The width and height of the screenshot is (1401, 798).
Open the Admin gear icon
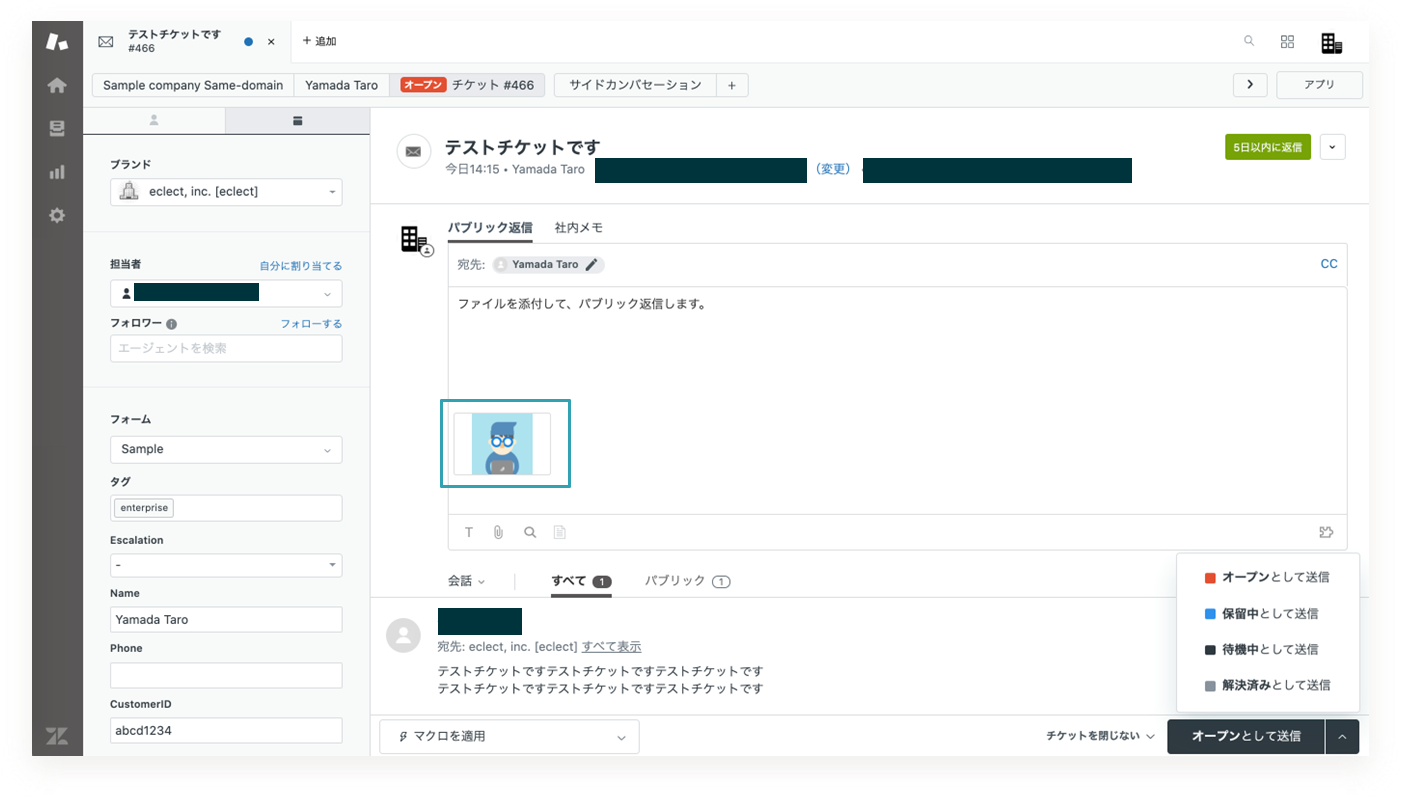tap(57, 215)
